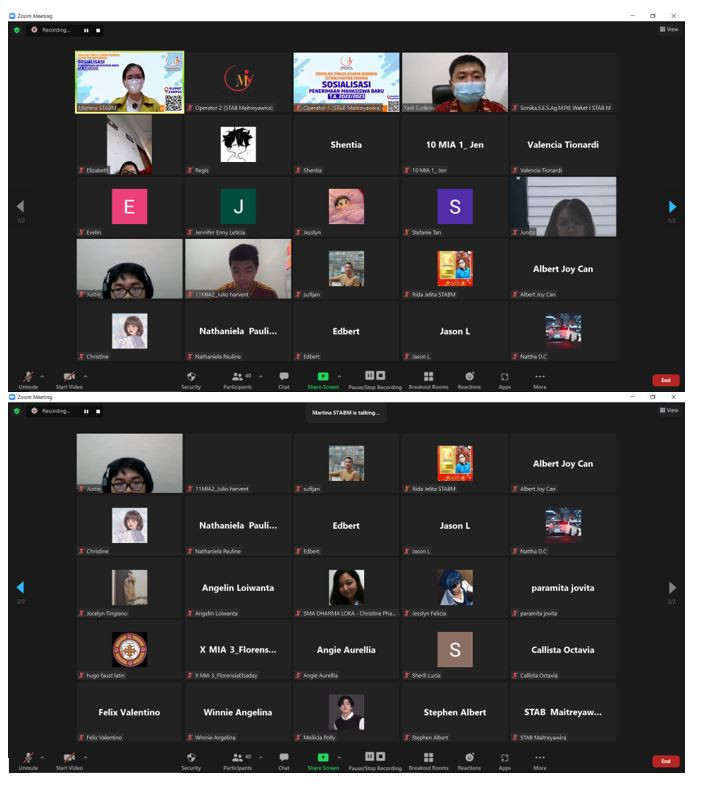Unmute the microphone in the top Zoom window
The image size is (704, 788).
tap(28, 378)
